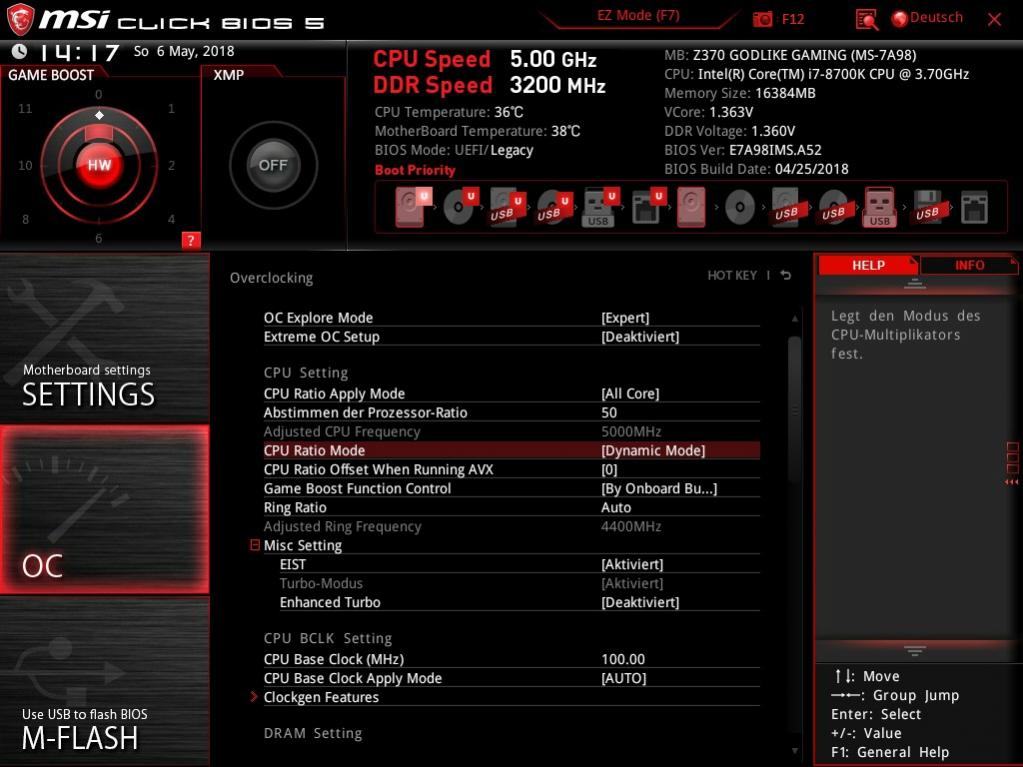The height and width of the screenshot is (767, 1023).
Task: Open AVX ratio offset [0] options
Action: 609,469
